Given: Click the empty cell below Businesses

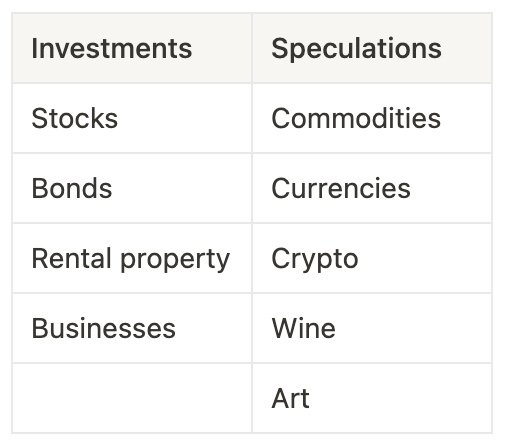Looking at the screenshot, I should [x=132, y=398].
